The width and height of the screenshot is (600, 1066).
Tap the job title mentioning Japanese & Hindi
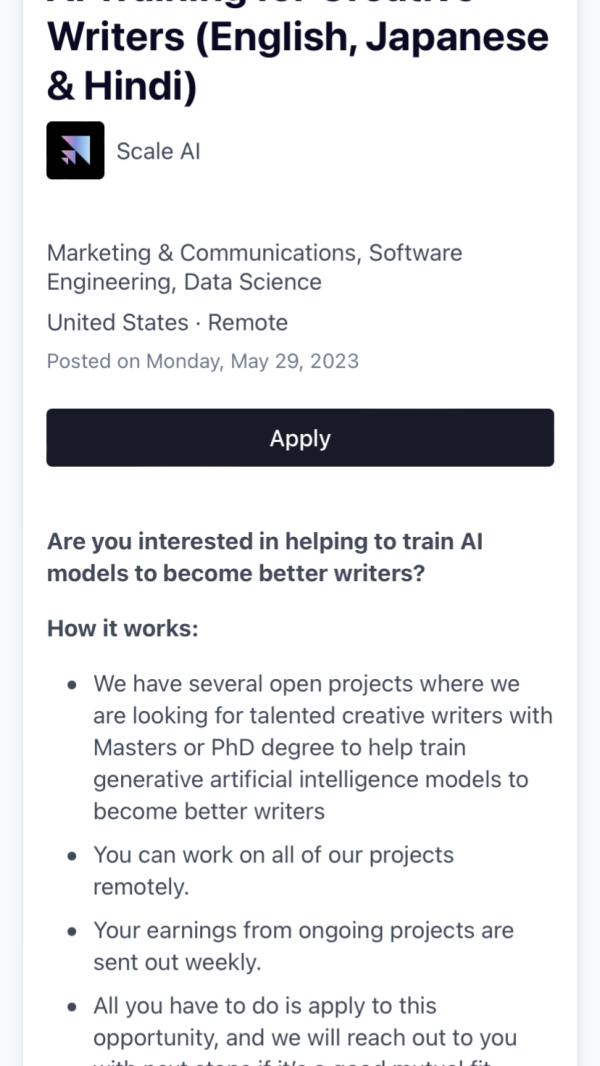tap(297, 60)
